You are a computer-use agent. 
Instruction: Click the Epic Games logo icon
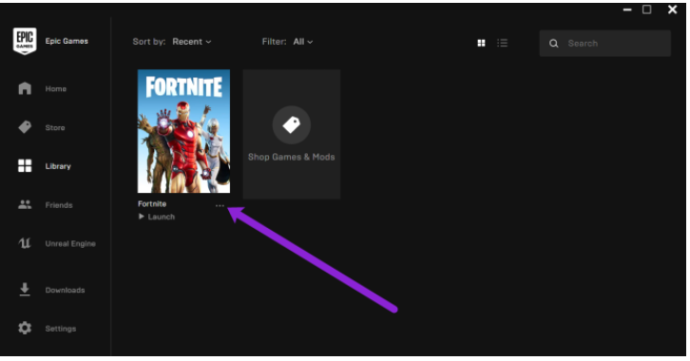(25, 41)
